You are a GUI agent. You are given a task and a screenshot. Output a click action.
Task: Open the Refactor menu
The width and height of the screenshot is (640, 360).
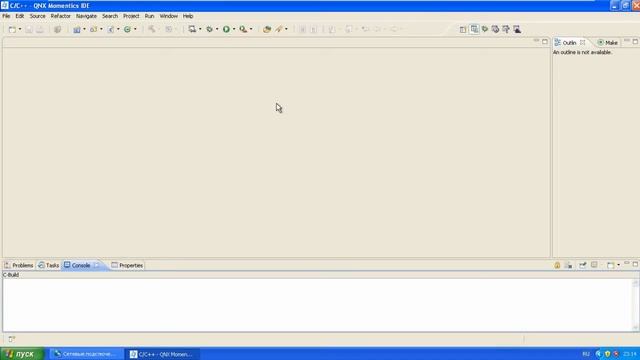(60, 16)
